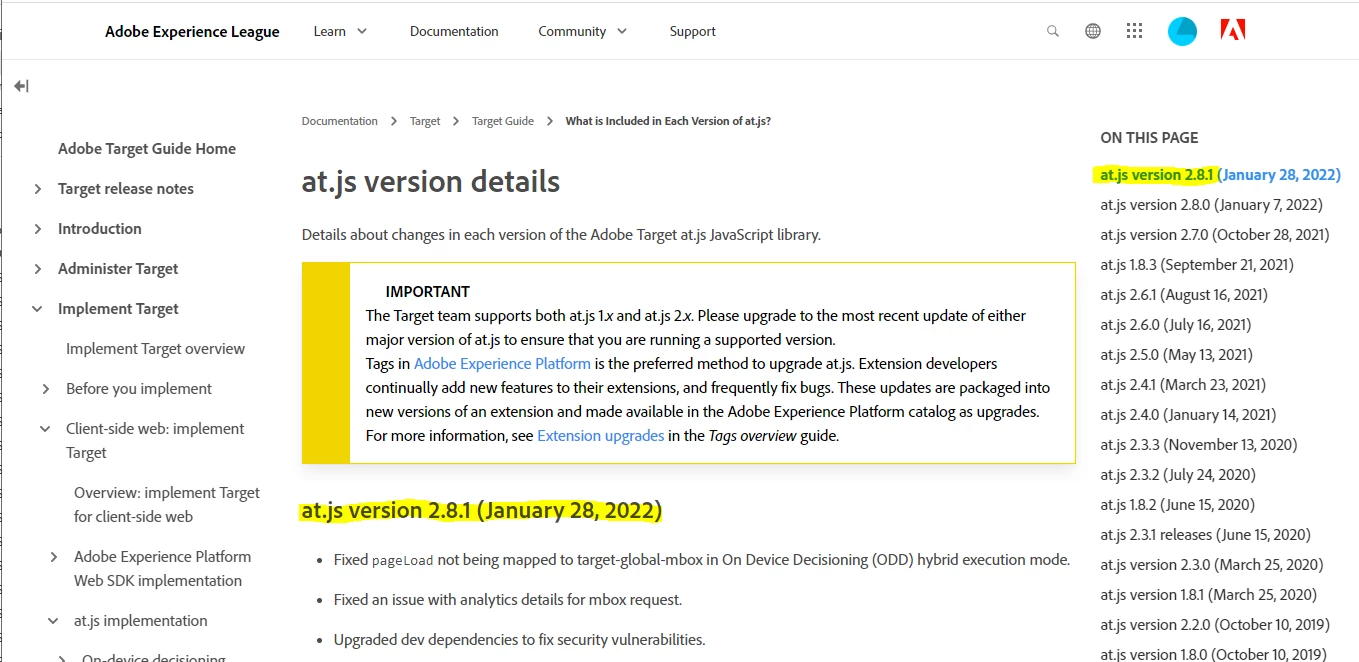Open Implement Target sidebar label

(118, 309)
